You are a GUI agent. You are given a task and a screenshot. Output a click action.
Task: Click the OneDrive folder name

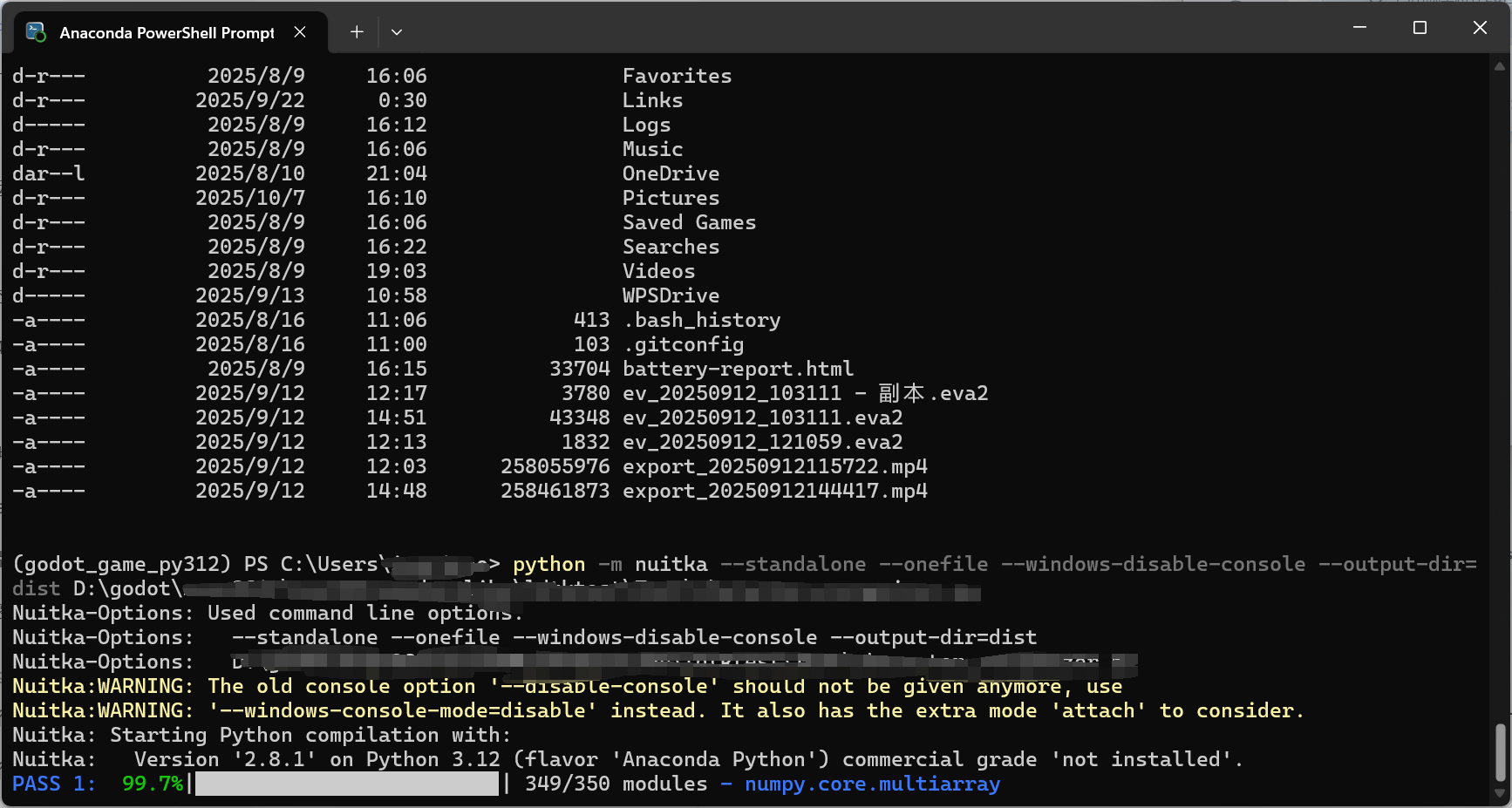[671, 173]
